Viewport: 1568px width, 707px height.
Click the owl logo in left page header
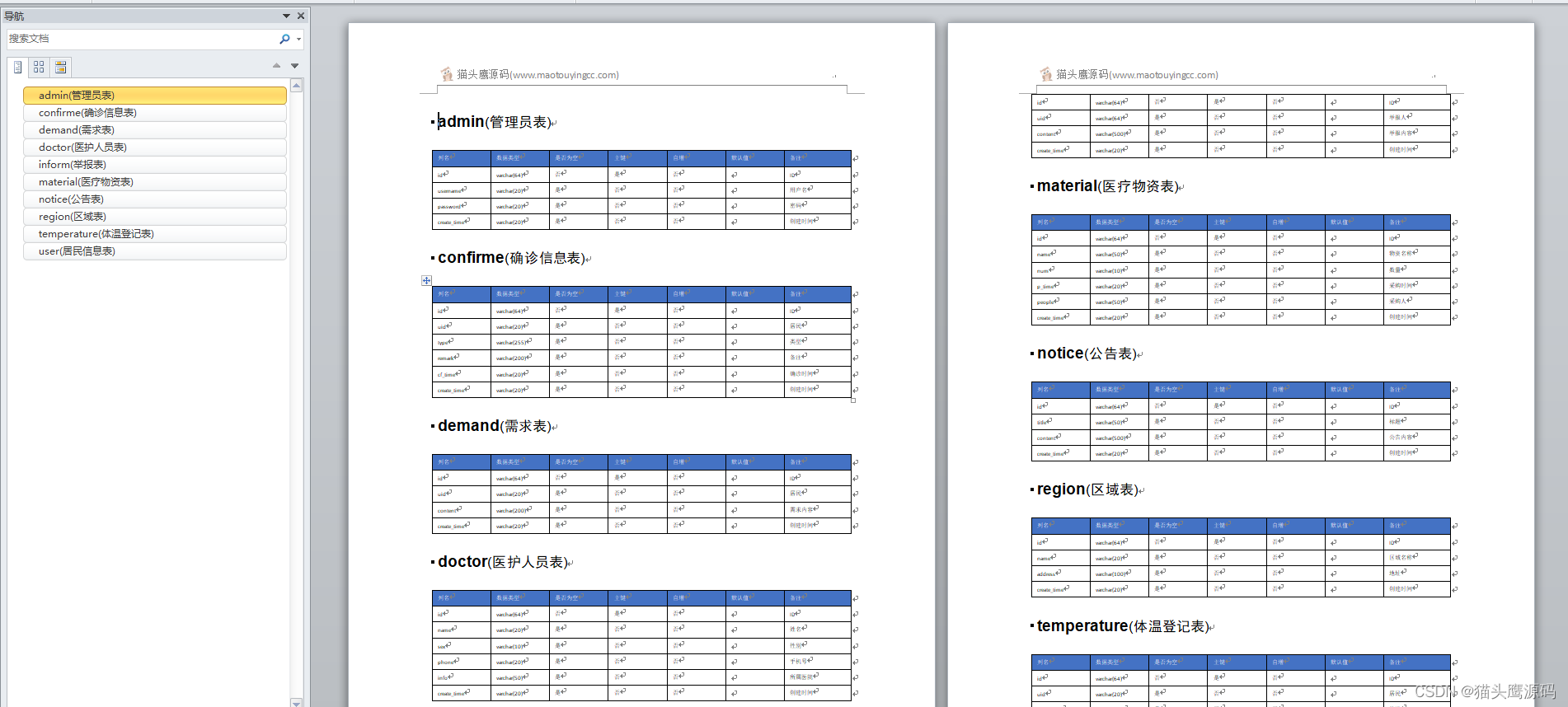(447, 74)
